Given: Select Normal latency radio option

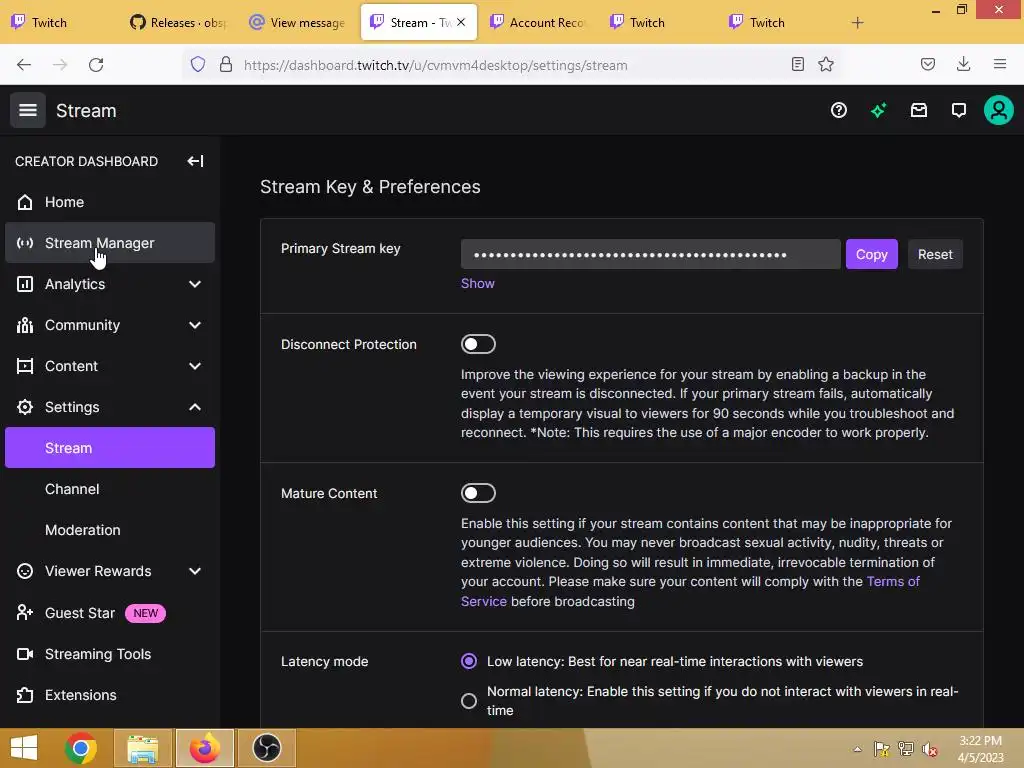Looking at the screenshot, I should pos(468,701).
